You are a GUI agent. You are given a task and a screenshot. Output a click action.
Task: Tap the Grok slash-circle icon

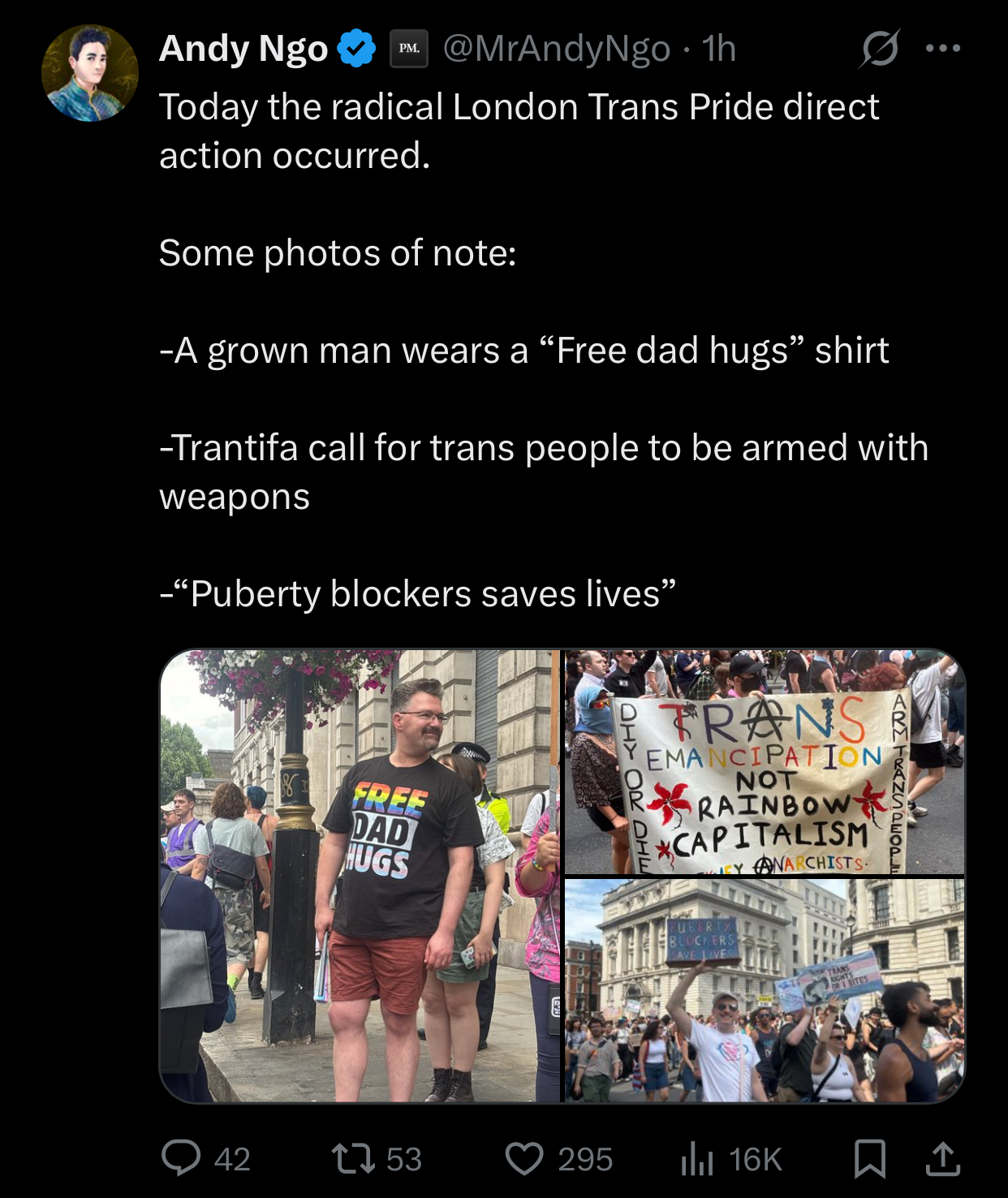coord(880,49)
